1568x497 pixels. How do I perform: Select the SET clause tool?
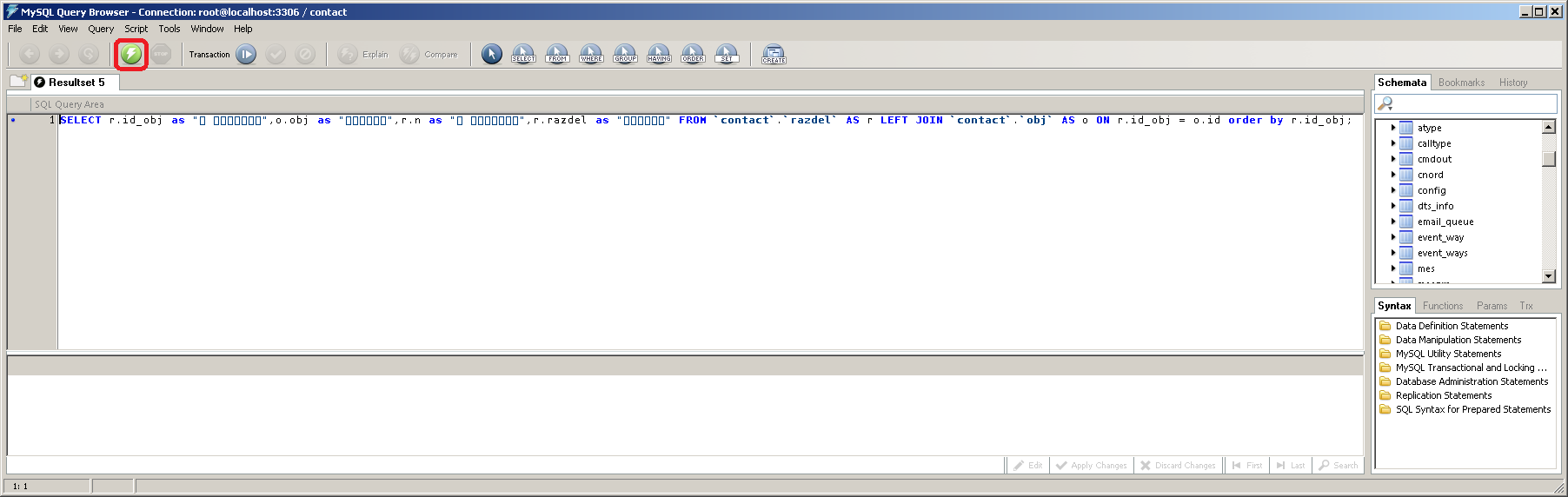(727, 55)
